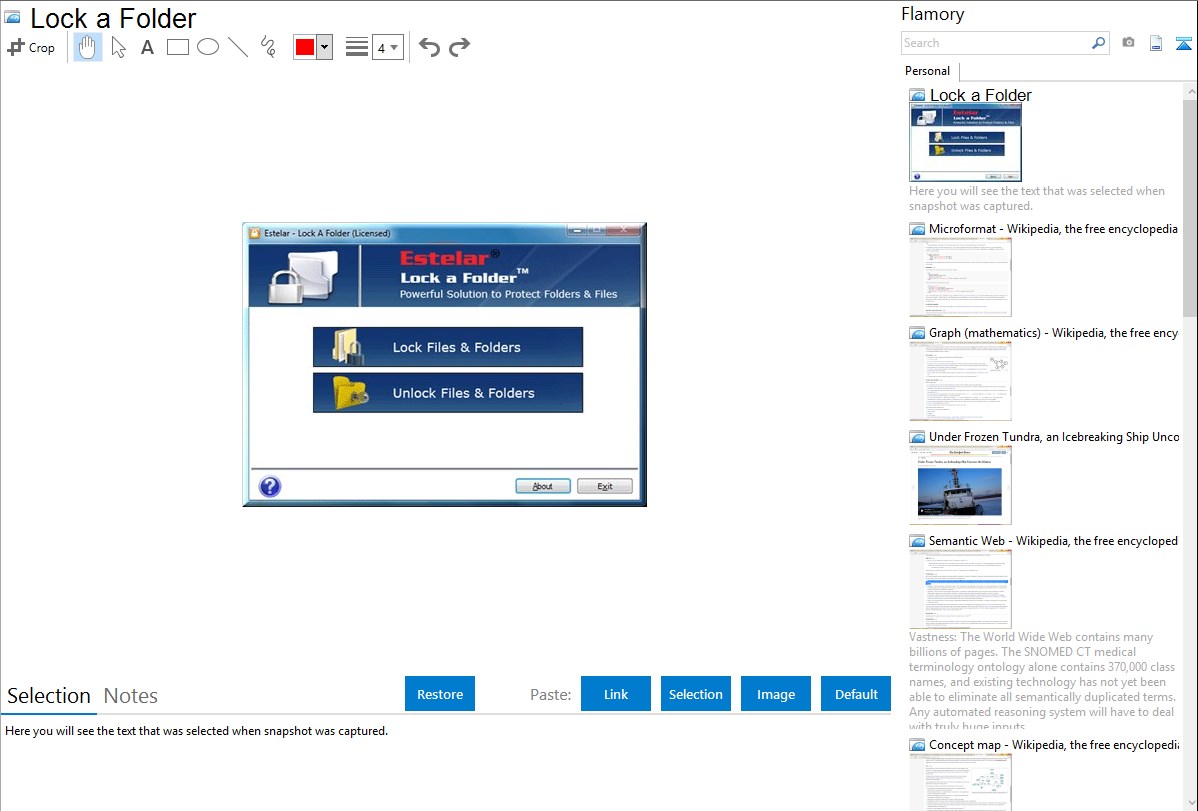Click the Graph (mathematics) - Wikipedia title
This screenshot has height=811, width=1198.
coord(1053,333)
